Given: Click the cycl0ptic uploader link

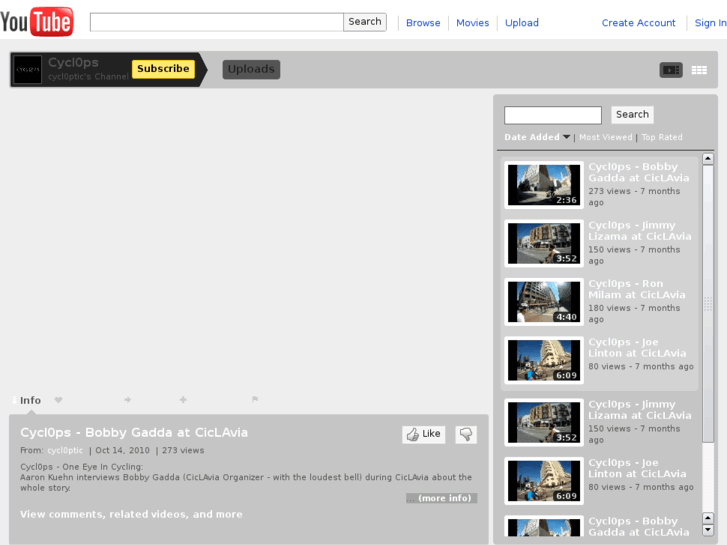Looking at the screenshot, I should pos(65,450).
